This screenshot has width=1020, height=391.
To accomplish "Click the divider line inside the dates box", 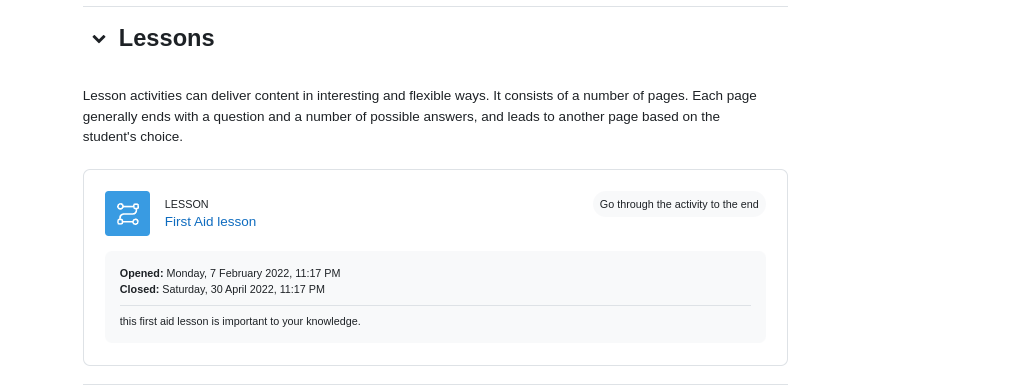I will (x=435, y=305).
